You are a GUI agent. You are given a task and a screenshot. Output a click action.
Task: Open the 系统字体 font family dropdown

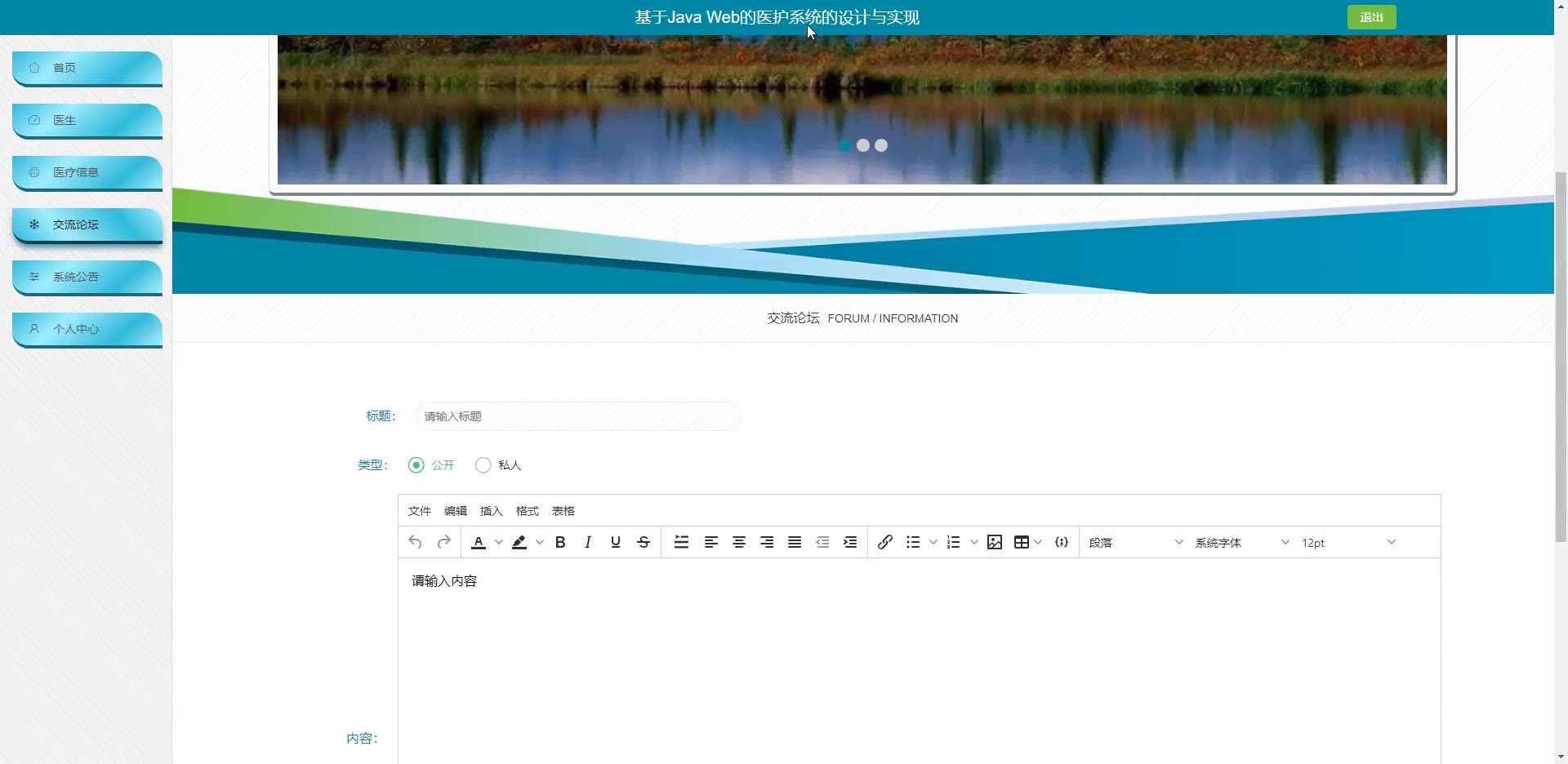pos(1242,543)
